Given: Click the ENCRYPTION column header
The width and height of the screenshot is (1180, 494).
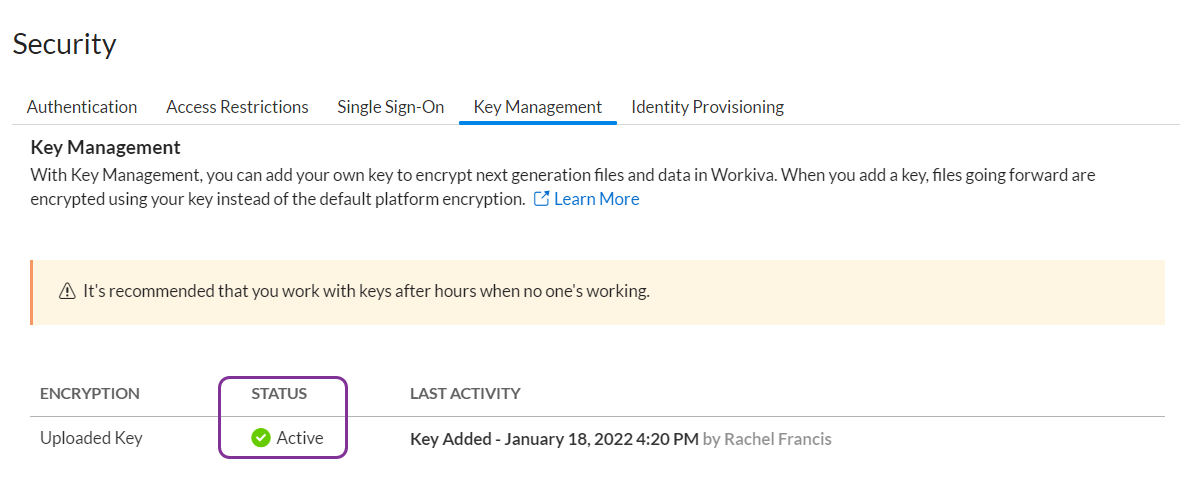Looking at the screenshot, I should coord(90,394).
